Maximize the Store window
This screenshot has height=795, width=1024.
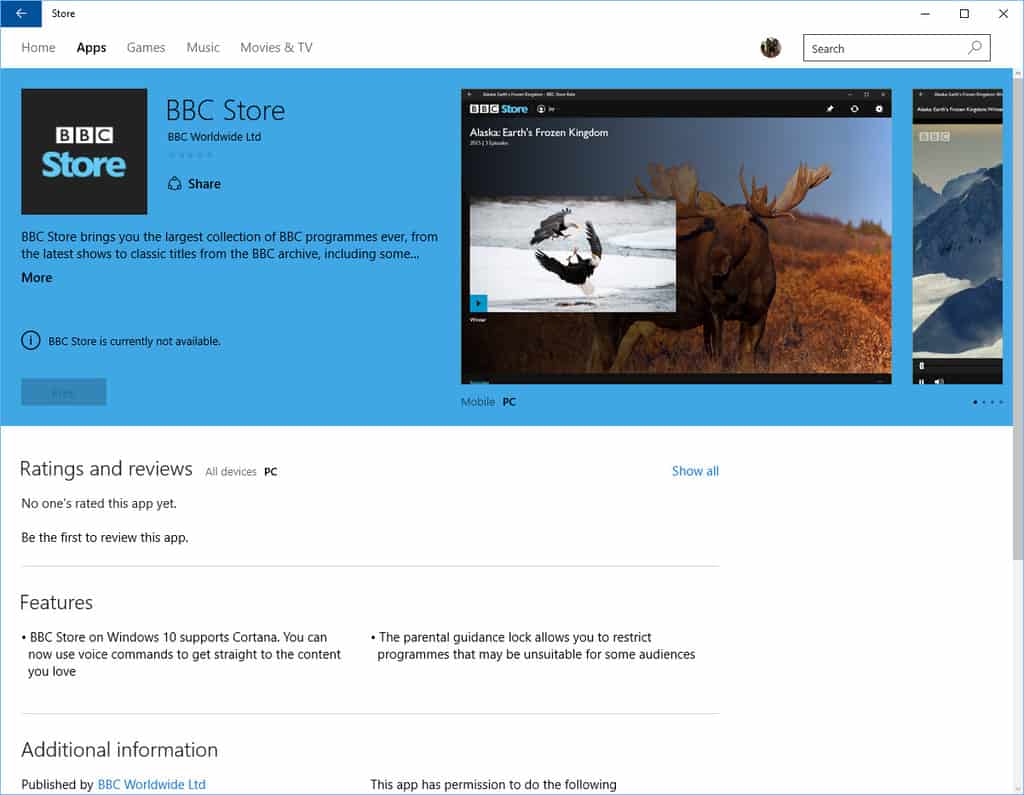(x=964, y=13)
